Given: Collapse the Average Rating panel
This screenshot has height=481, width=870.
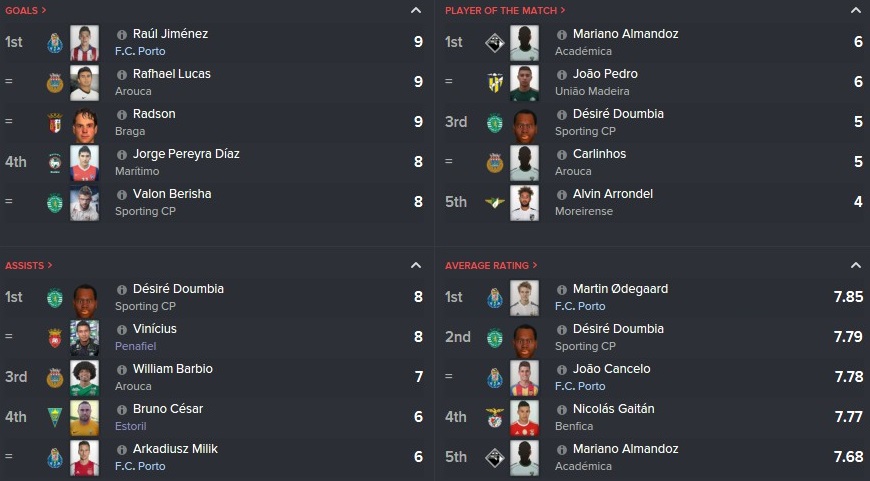Looking at the screenshot, I should [856, 265].
